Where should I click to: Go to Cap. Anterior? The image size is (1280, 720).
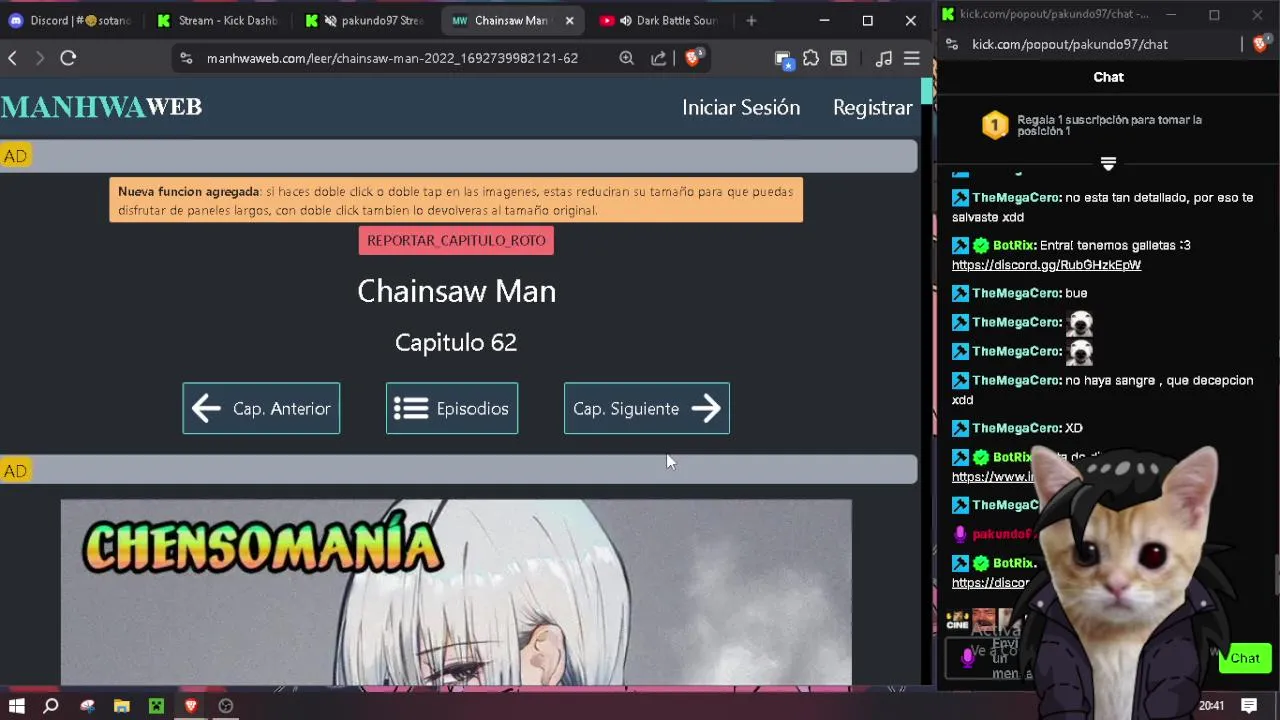coord(261,408)
